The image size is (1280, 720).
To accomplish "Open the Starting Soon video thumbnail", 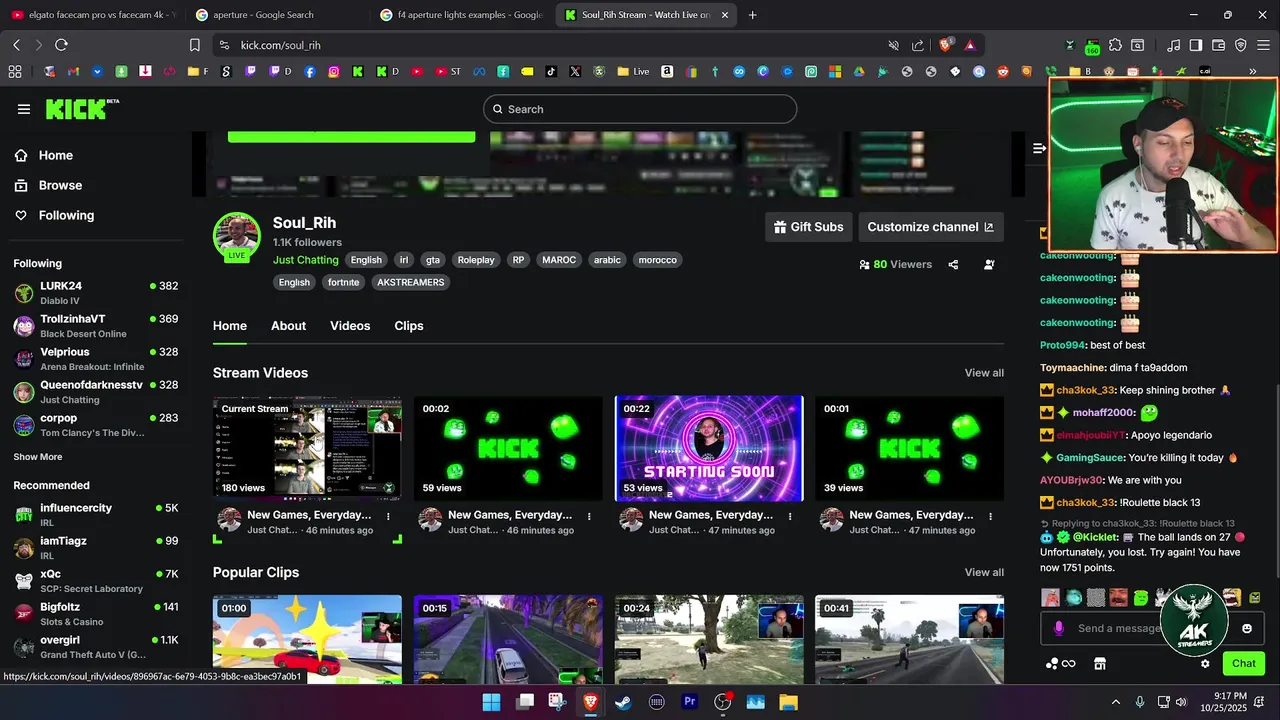I will point(709,449).
